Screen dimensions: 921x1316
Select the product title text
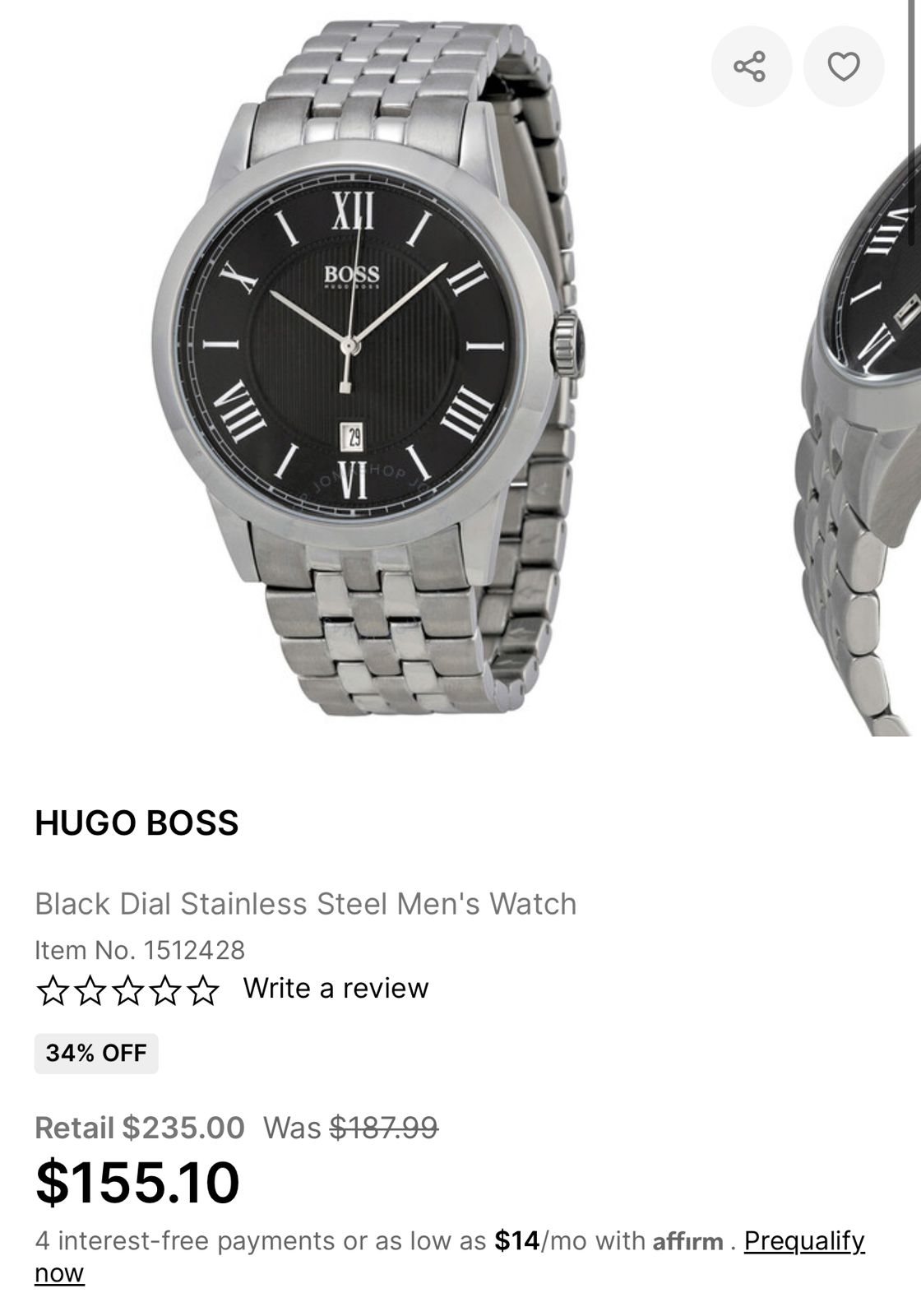[305, 904]
